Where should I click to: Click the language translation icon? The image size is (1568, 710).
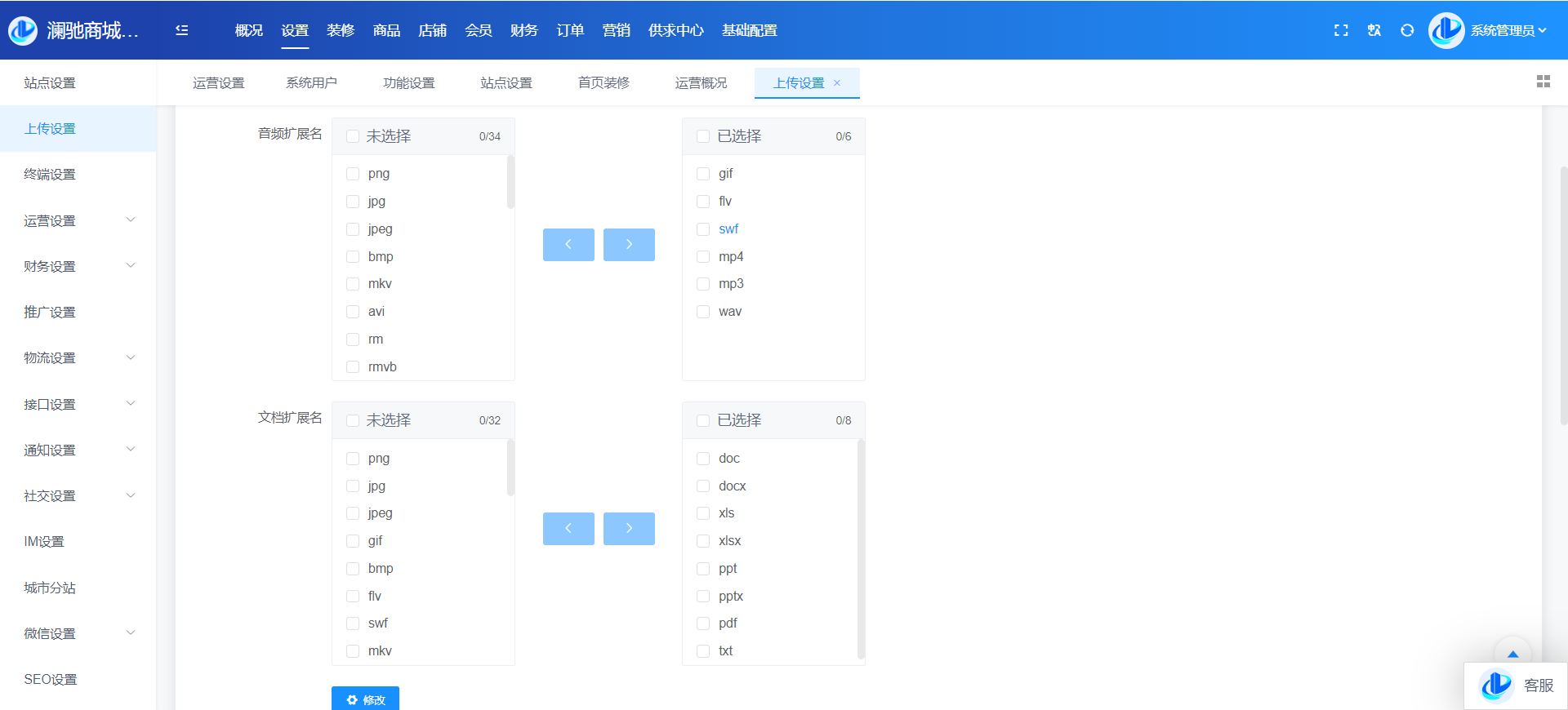(x=1374, y=30)
